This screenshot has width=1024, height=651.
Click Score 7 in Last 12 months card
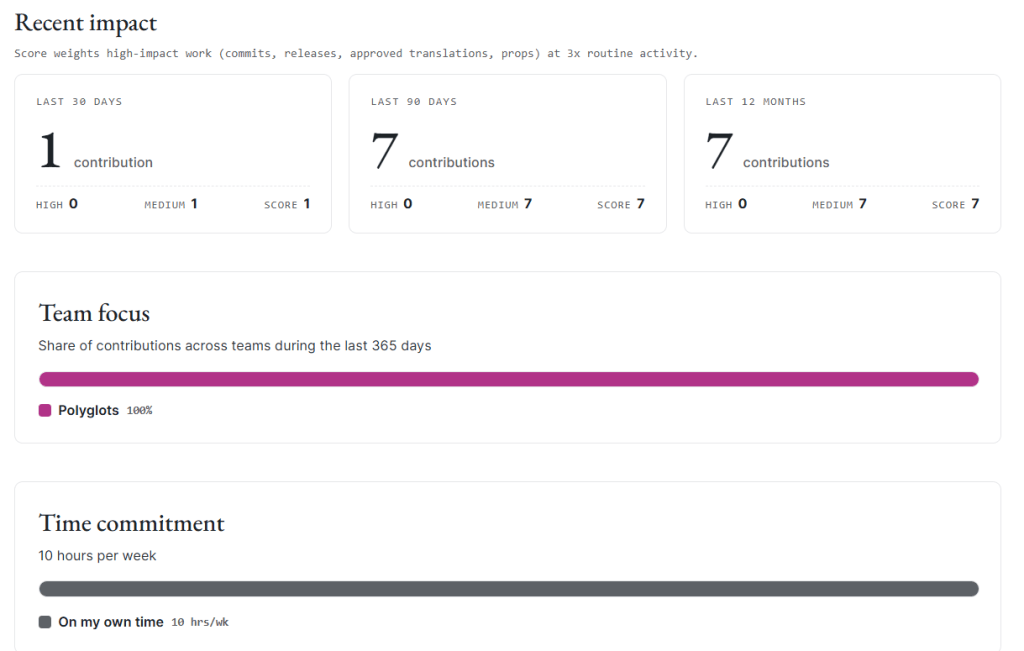[x=955, y=204]
